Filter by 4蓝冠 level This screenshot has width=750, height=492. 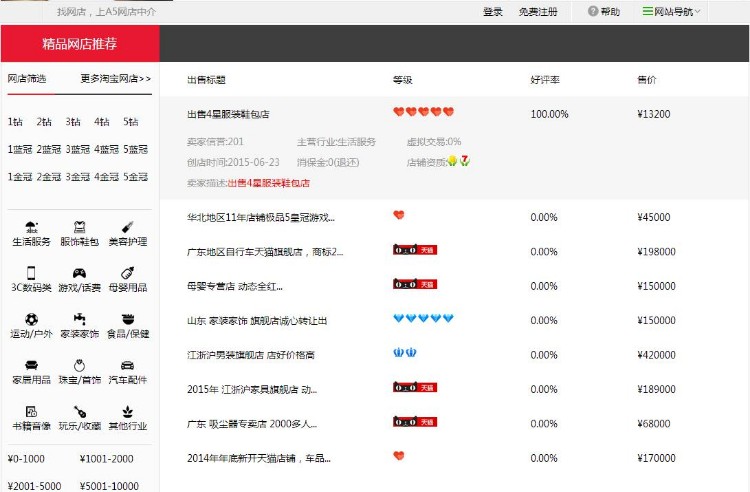click(106, 149)
